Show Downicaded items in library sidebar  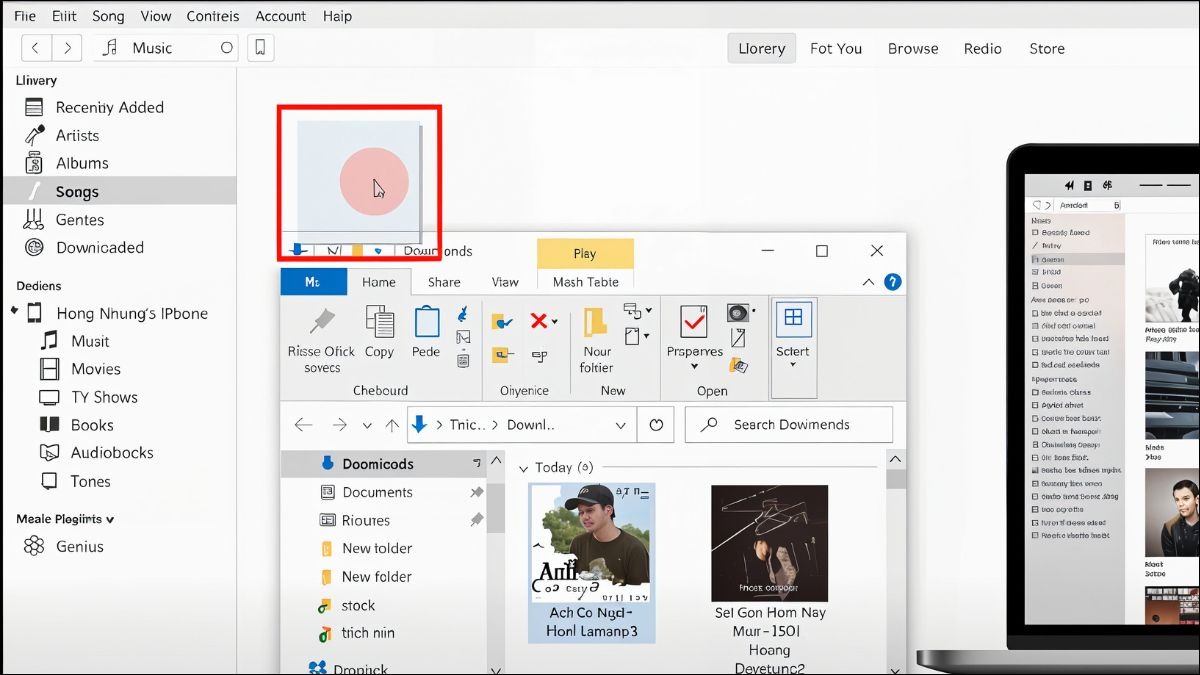100,247
